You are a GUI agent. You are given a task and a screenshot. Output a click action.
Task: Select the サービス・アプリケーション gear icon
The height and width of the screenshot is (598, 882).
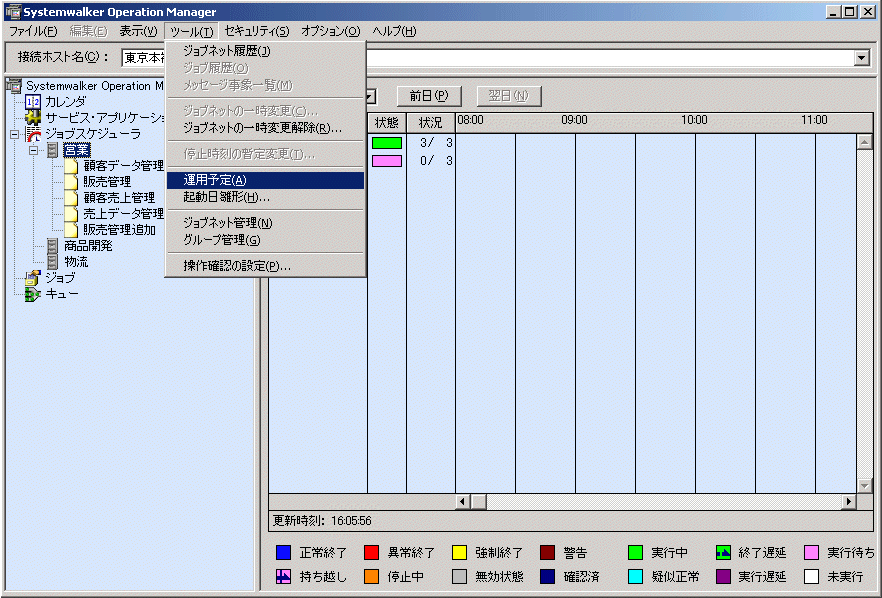33,118
